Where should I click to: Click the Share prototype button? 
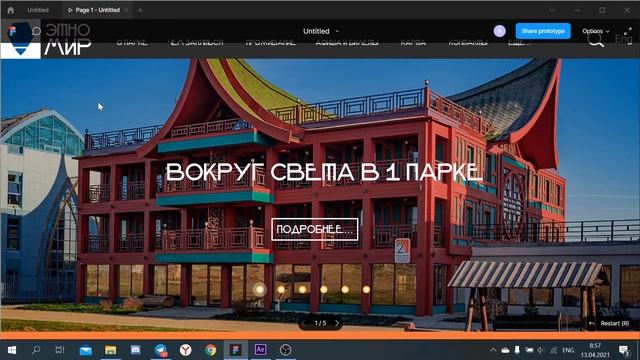[543, 31]
